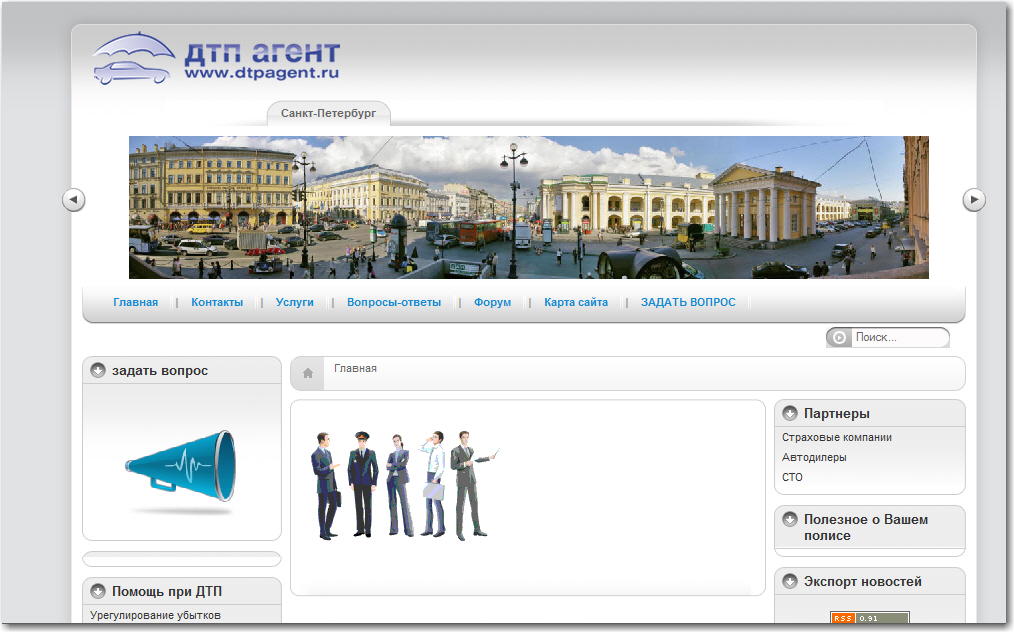Collapse the 'Партнеры' panel arrow
Screen dimensions: 1014x632
point(790,413)
